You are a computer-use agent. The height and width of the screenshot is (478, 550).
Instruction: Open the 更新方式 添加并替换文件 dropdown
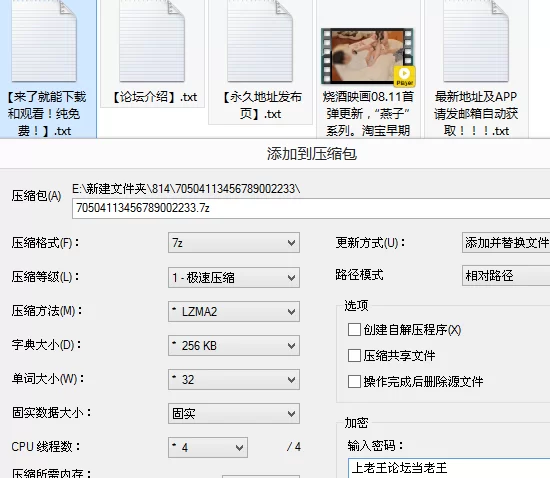point(506,242)
